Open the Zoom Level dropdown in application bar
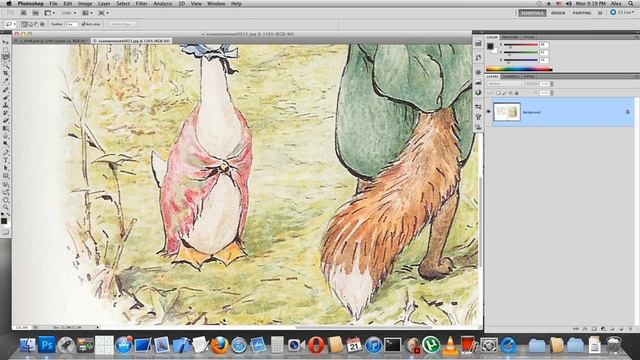This screenshot has width=640, height=360. [69, 13]
